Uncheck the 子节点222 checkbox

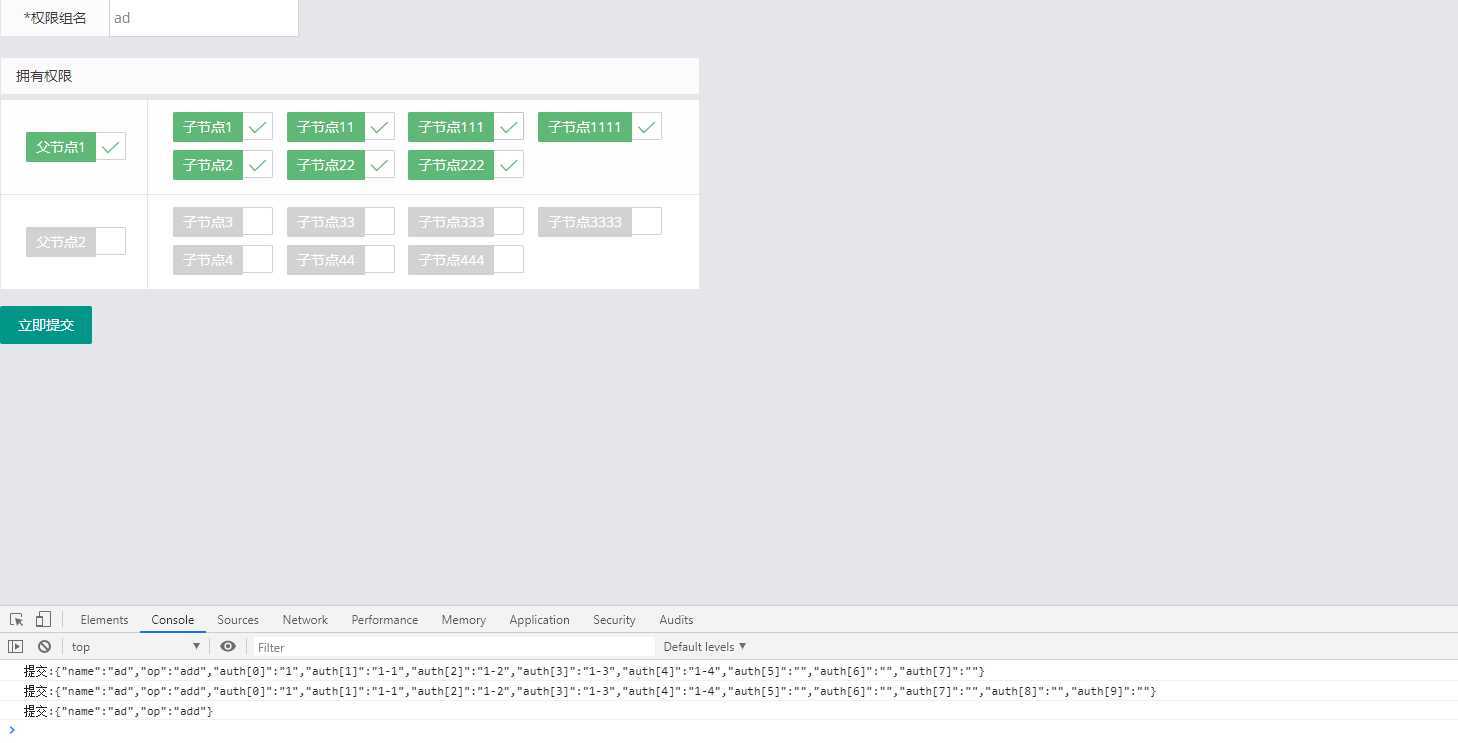(466, 165)
